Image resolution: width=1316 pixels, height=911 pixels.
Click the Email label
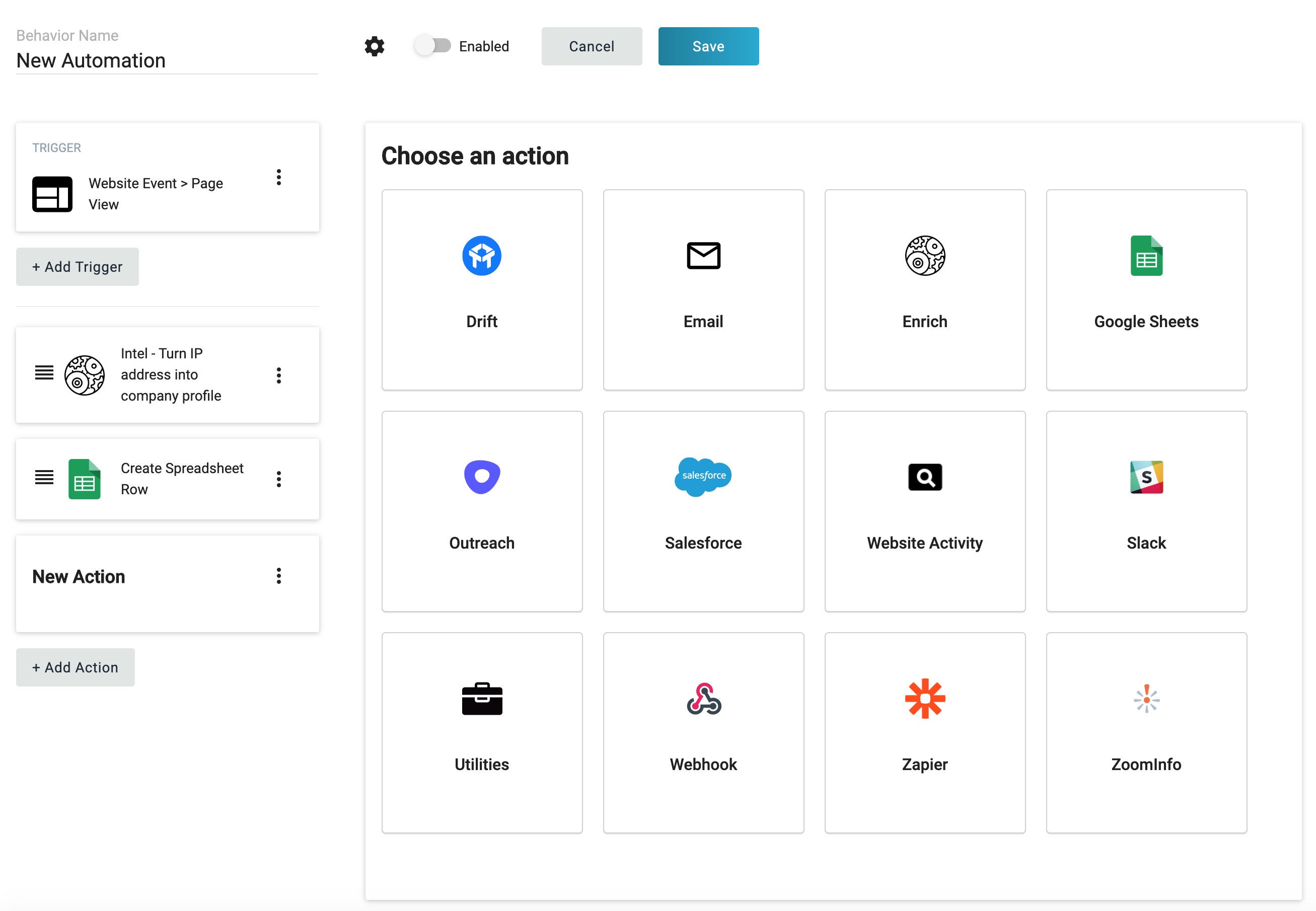click(703, 321)
